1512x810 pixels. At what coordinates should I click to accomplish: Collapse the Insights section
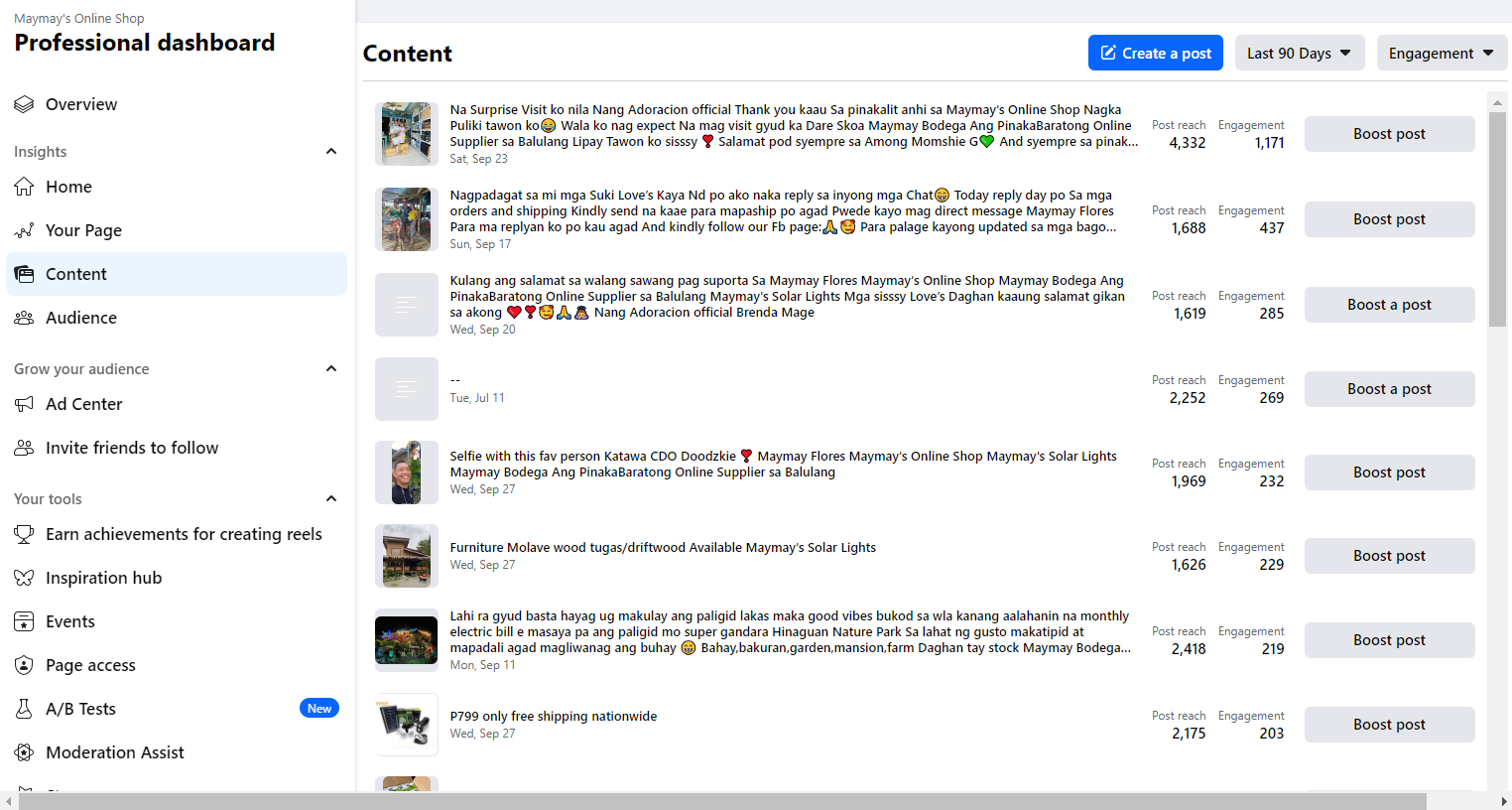tap(331, 152)
